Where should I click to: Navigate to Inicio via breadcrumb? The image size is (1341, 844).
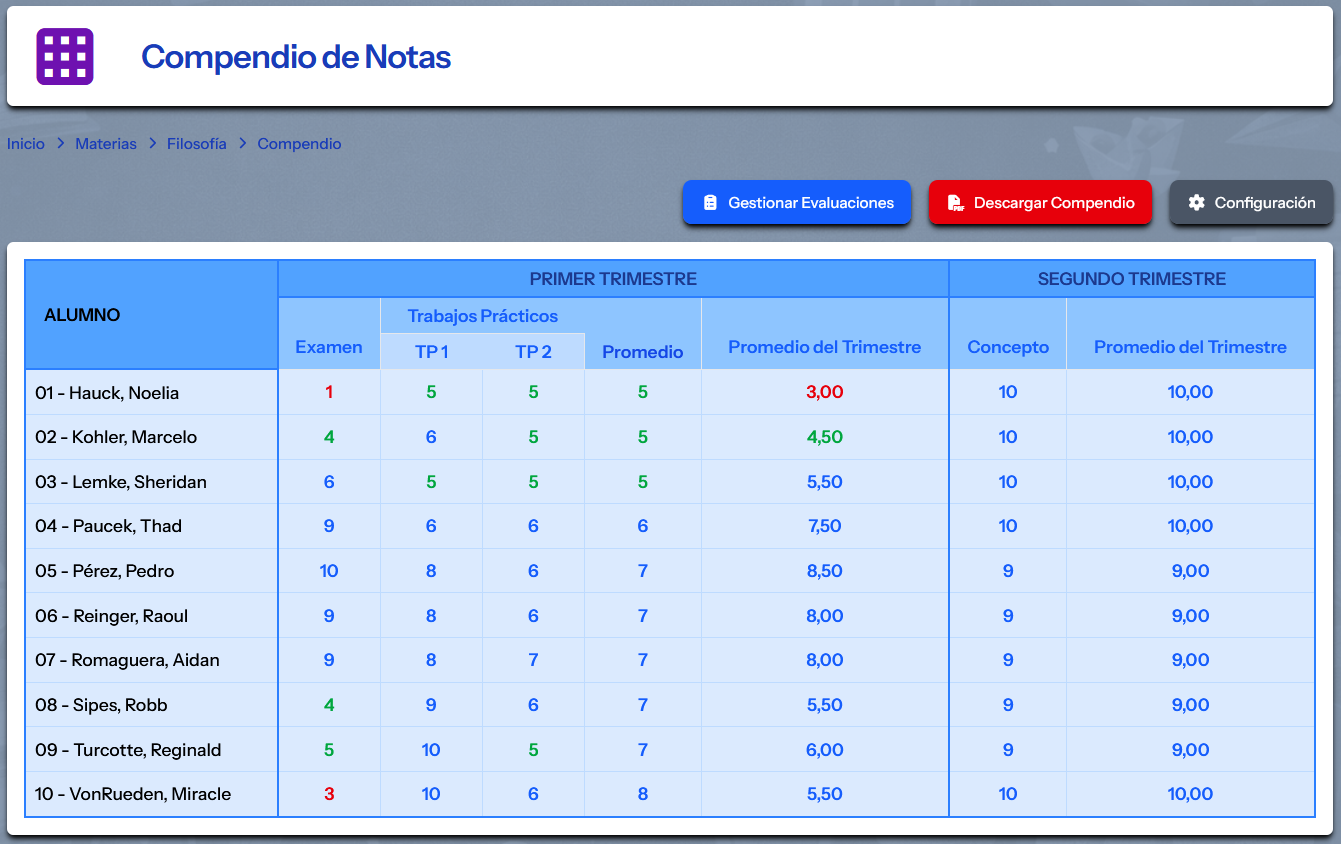(x=25, y=143)
